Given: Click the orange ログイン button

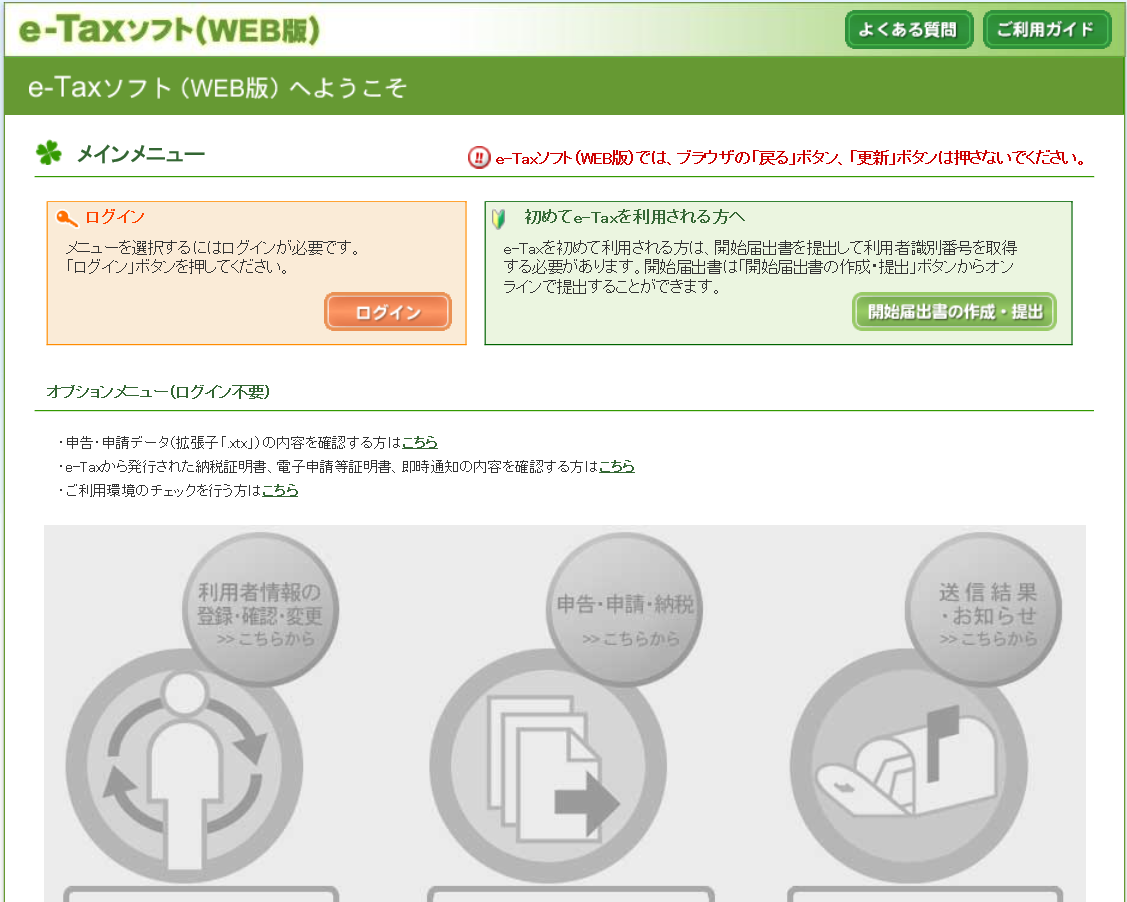Looking at the screenshot, I should (387, 312).
